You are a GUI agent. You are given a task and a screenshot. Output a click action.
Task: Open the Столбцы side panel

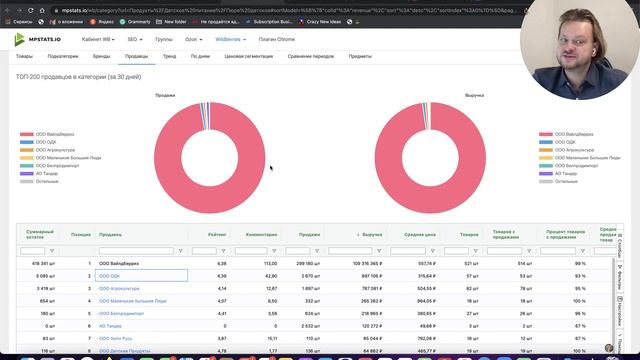click(x=620, y=246)
